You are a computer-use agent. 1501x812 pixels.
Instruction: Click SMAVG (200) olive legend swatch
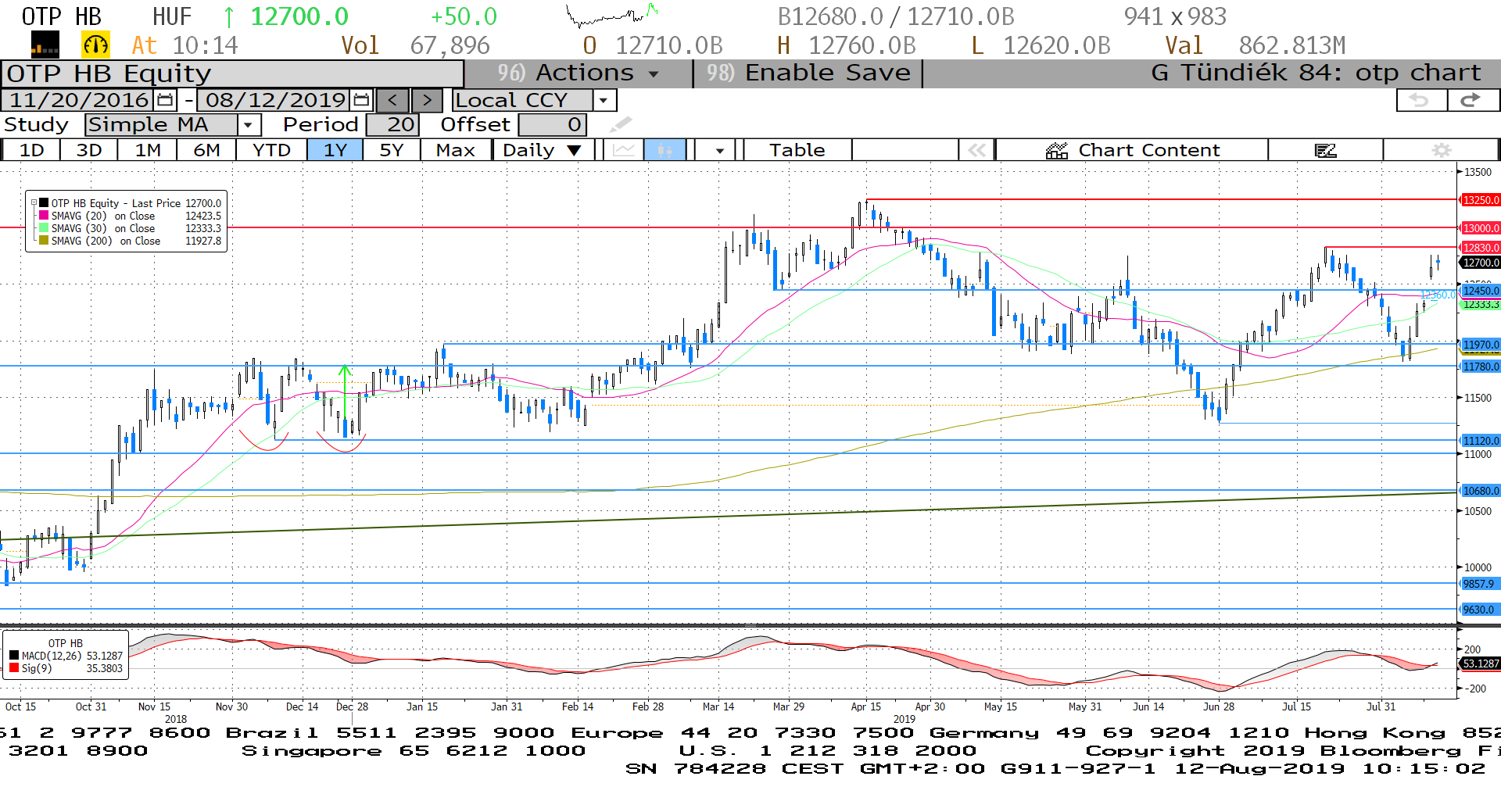click(44, 240)
